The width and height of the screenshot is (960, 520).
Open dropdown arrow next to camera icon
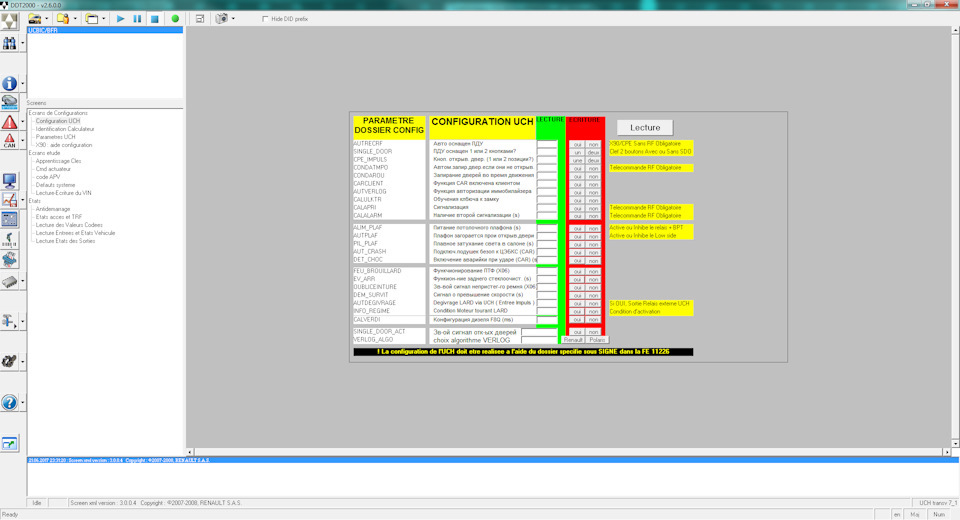[x=233, y=19]
